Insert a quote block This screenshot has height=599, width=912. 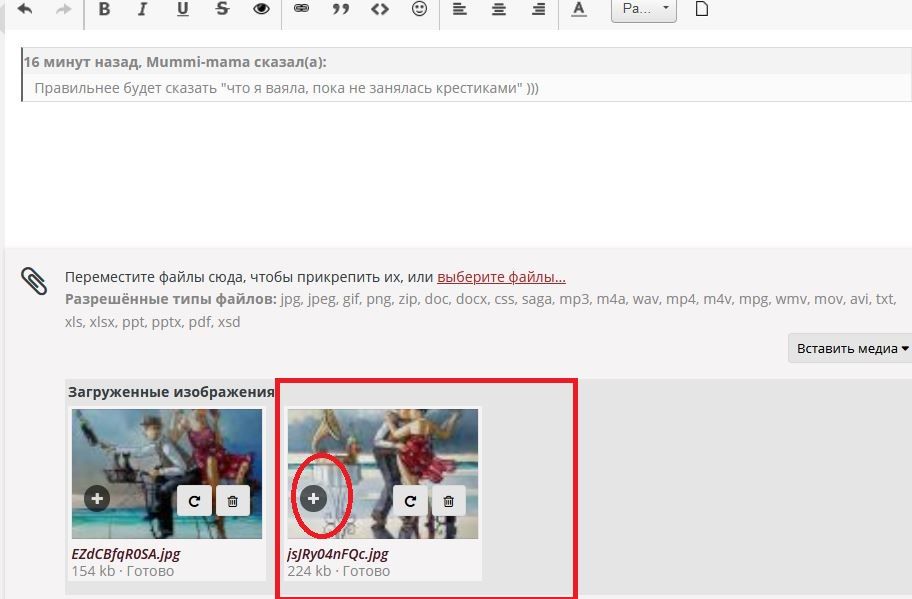pyautogui.click(x=340, y=9)
